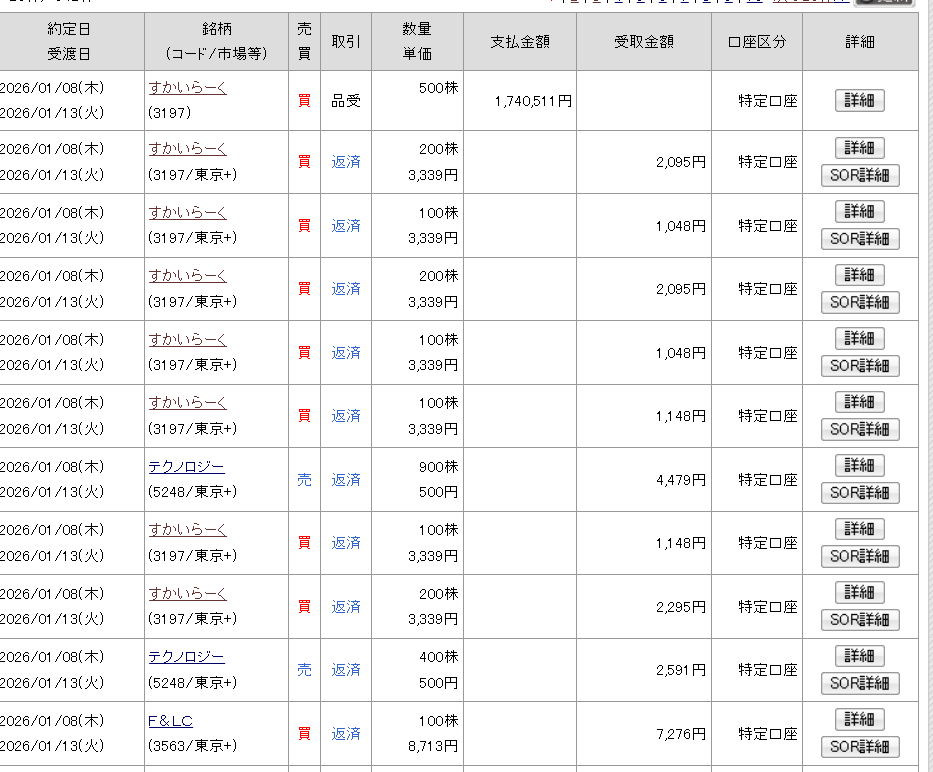Open the F&LC stock link
This screenshot has height=772, width=933.
coord(170,721)
